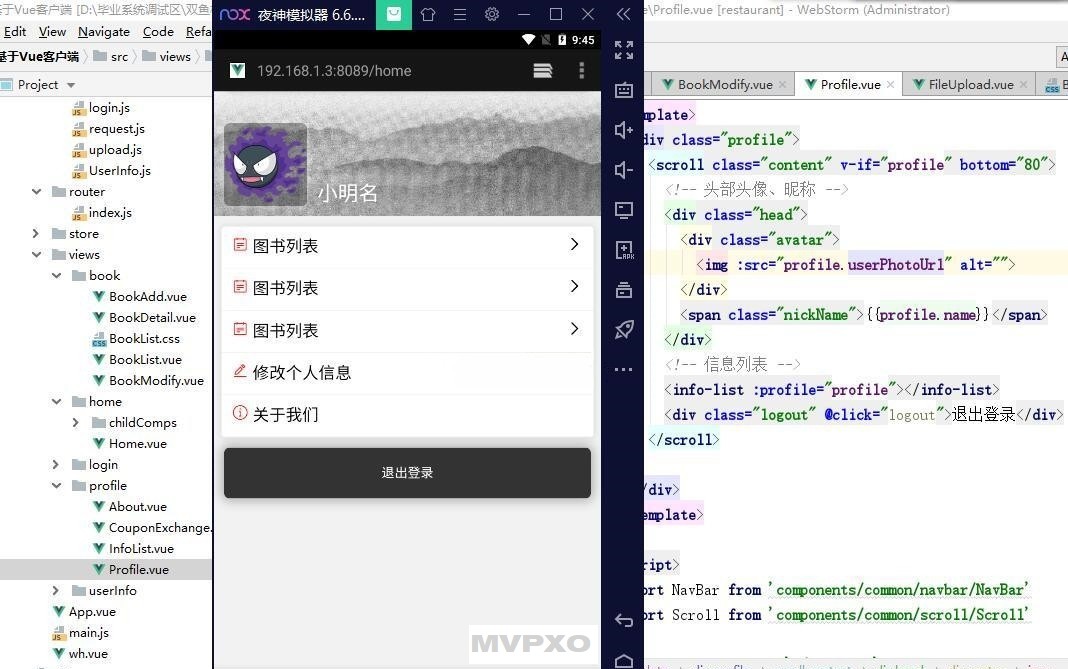The image size is (1068, 669).
Task: Collapse the views folder
Action: [x=36, y=255]
